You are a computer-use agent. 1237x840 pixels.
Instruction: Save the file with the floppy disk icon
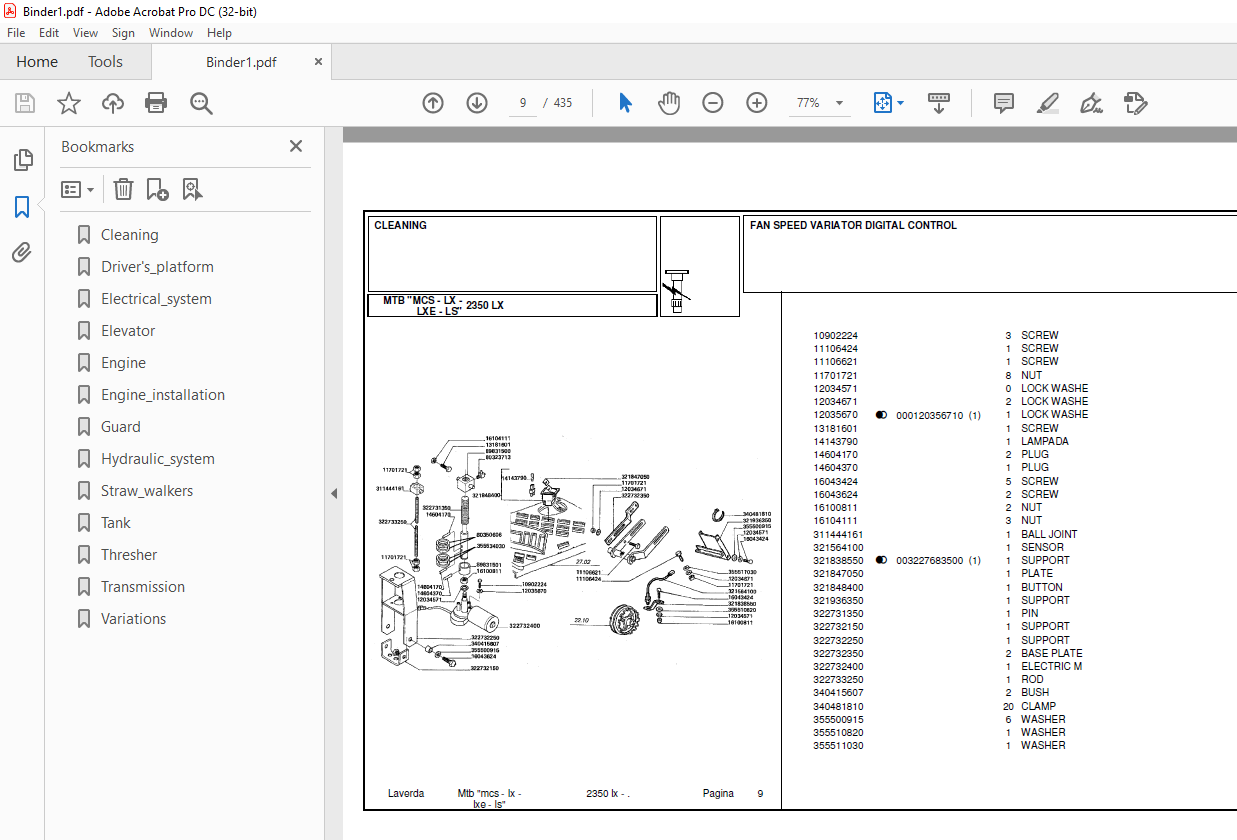coord(25,103)
